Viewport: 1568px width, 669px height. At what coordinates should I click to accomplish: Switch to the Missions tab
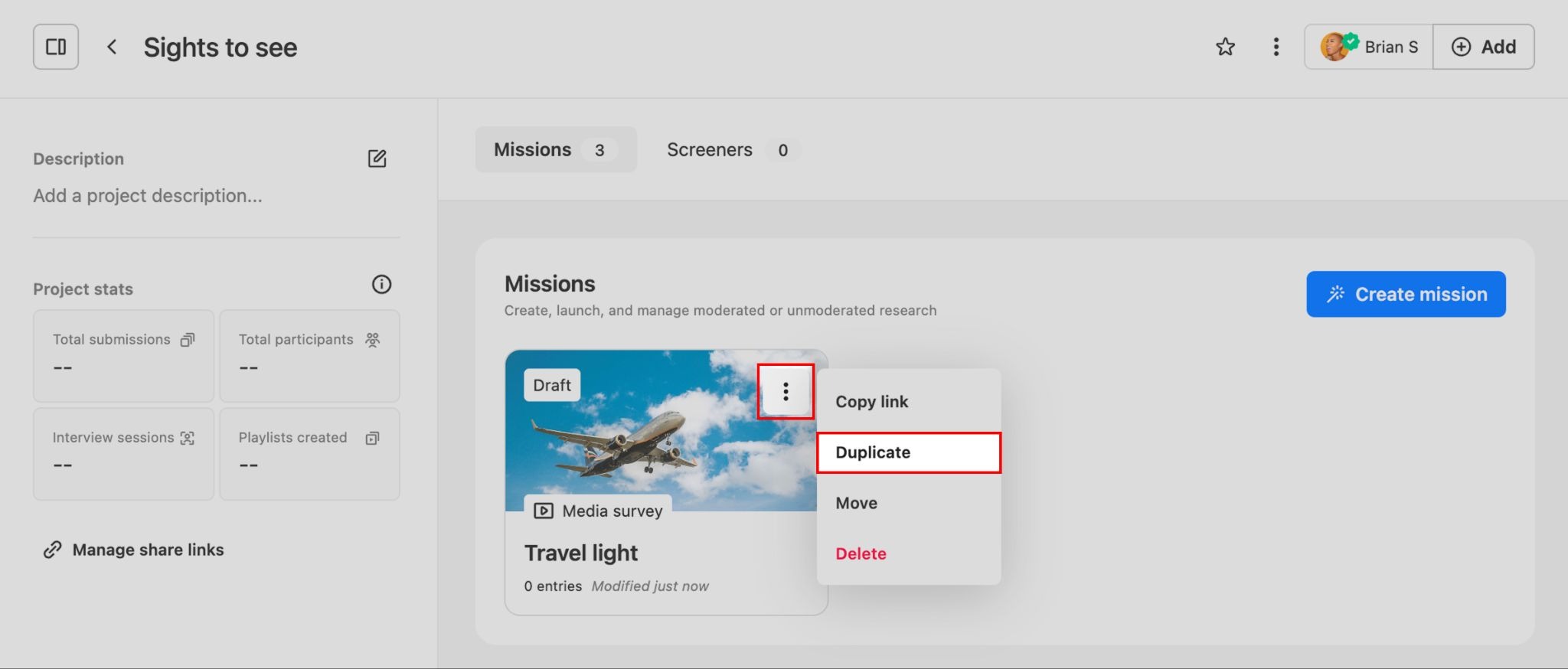click(x=555, y=149)
